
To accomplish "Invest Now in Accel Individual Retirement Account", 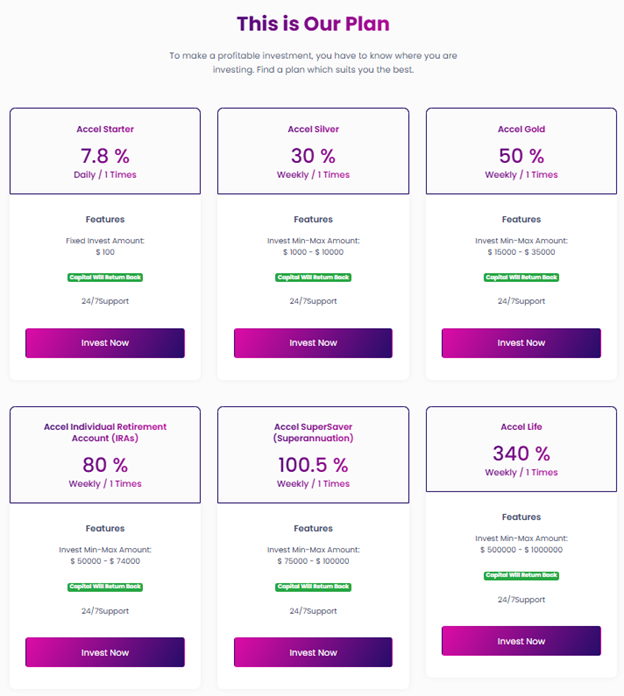I will [x=105, y=653].
